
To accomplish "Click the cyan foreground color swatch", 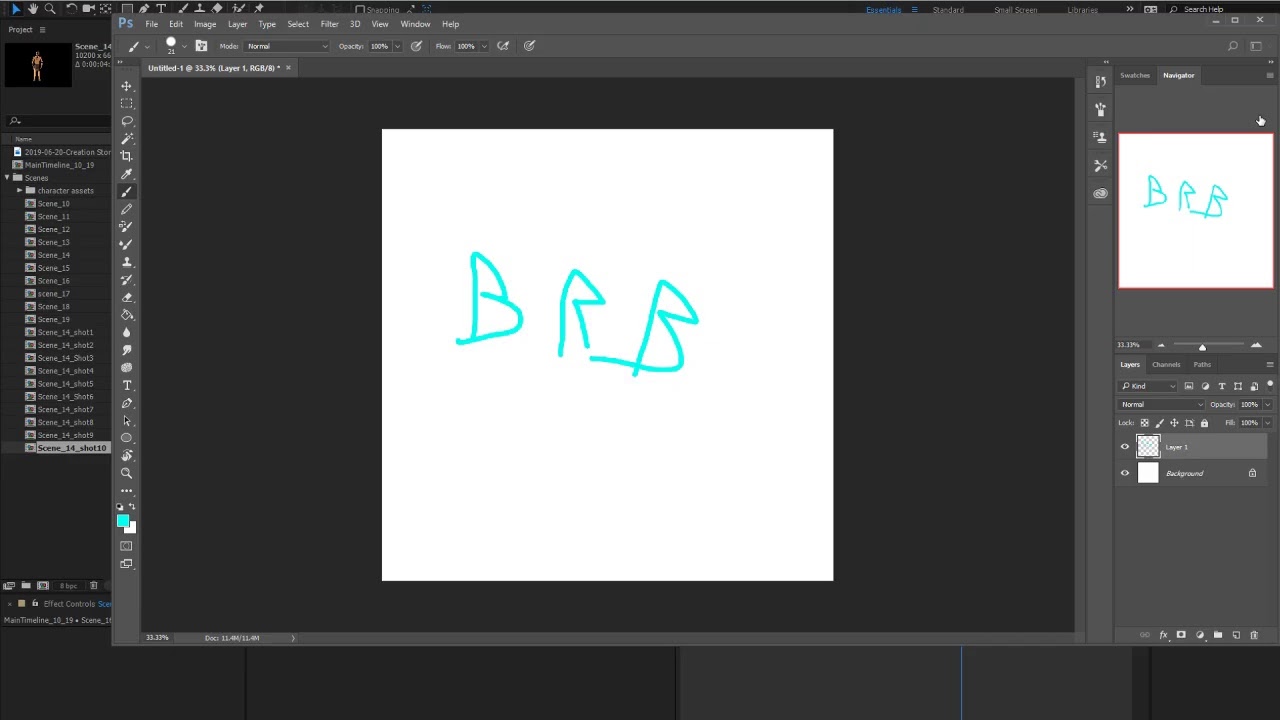I will click(123, 521).
